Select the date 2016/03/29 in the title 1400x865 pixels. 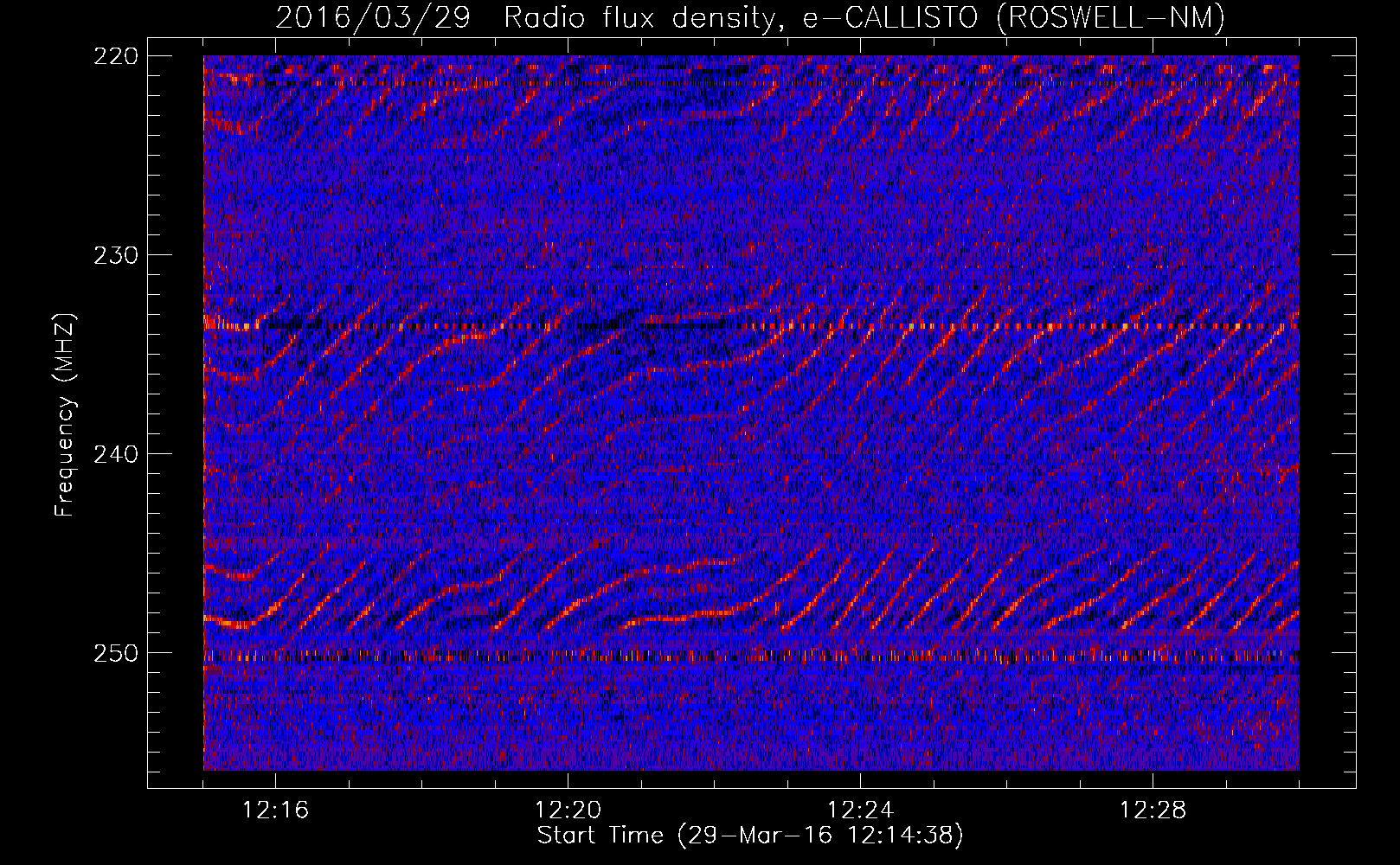tap(373, 18)
